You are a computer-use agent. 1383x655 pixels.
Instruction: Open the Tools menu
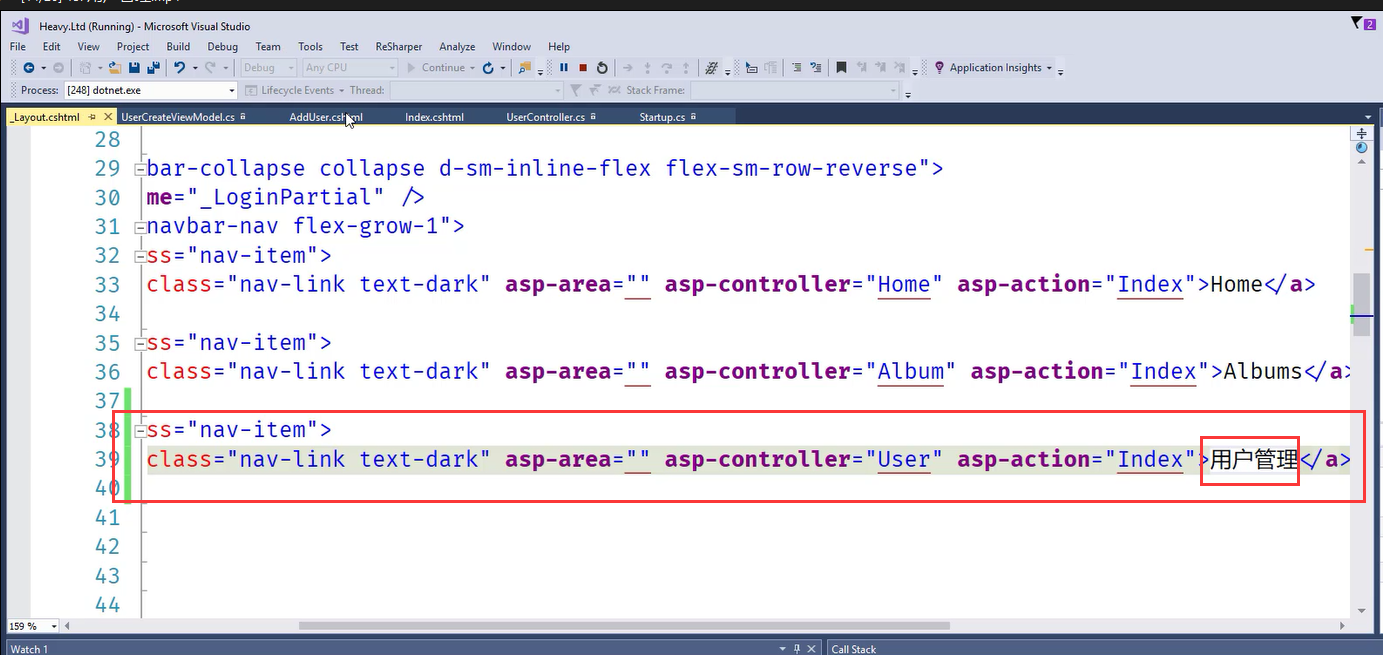point(311,46)
